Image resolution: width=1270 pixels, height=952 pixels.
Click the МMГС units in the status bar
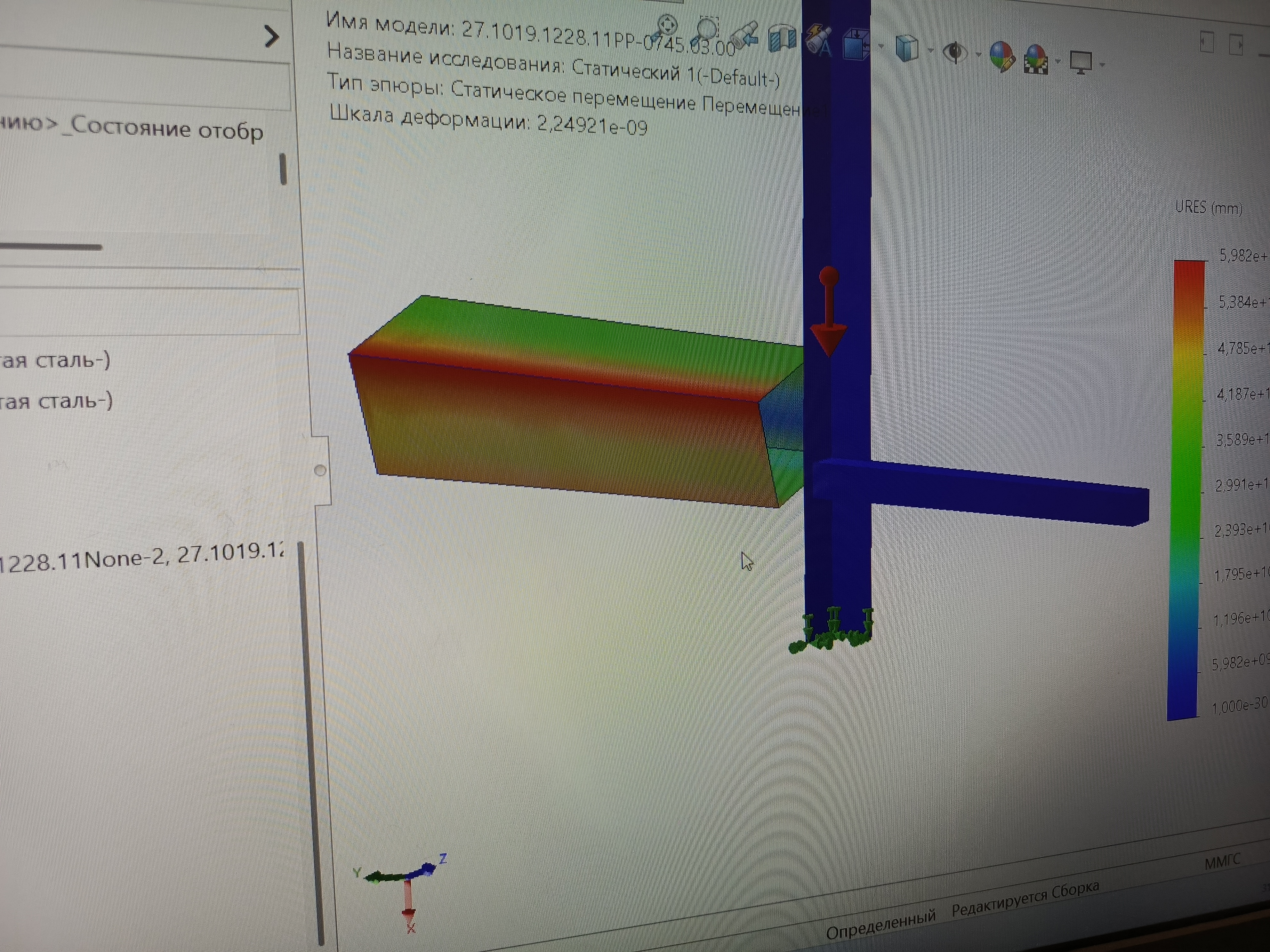tap(1222, 861)
